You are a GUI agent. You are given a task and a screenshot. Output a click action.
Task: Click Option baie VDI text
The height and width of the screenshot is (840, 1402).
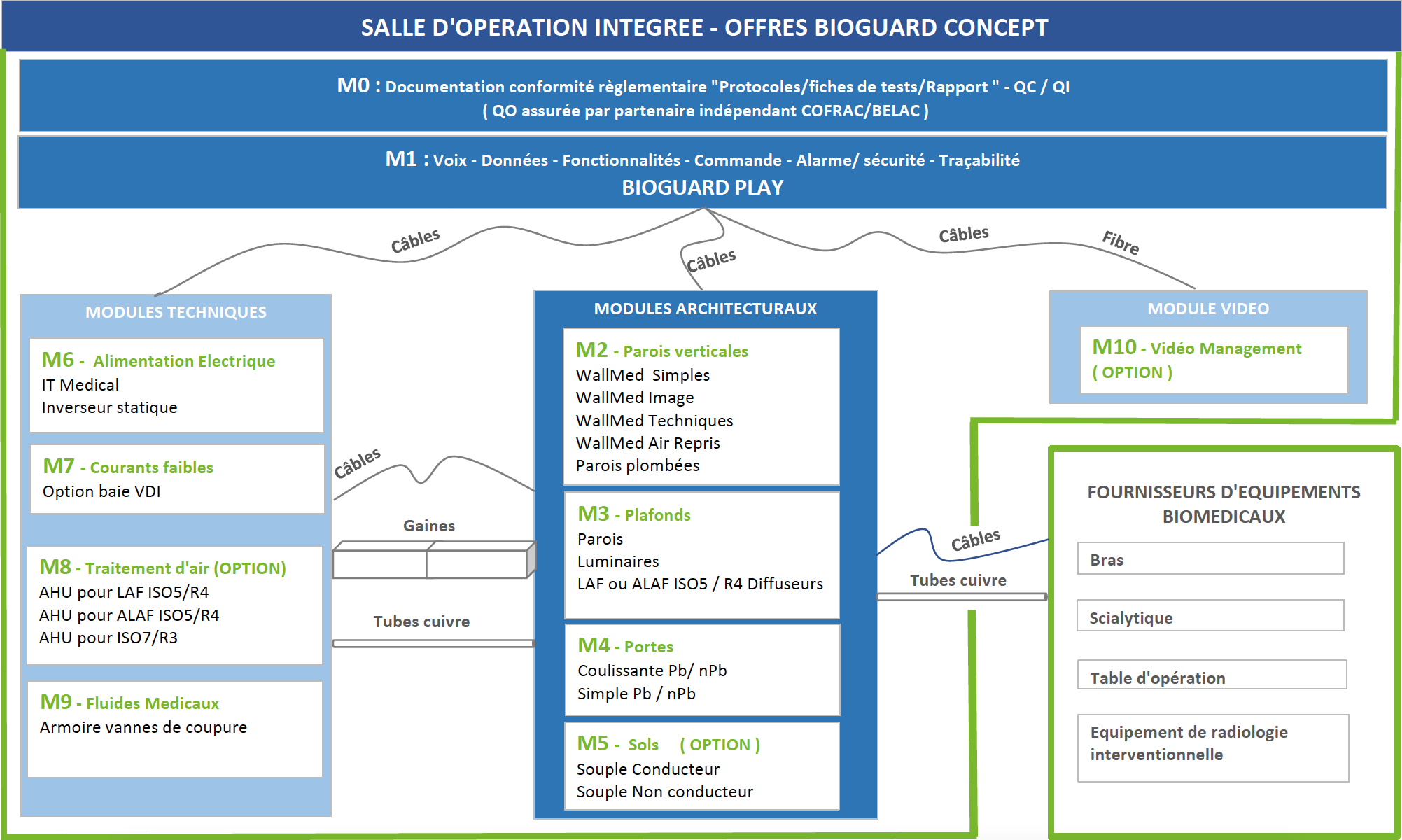click(101, 491)
